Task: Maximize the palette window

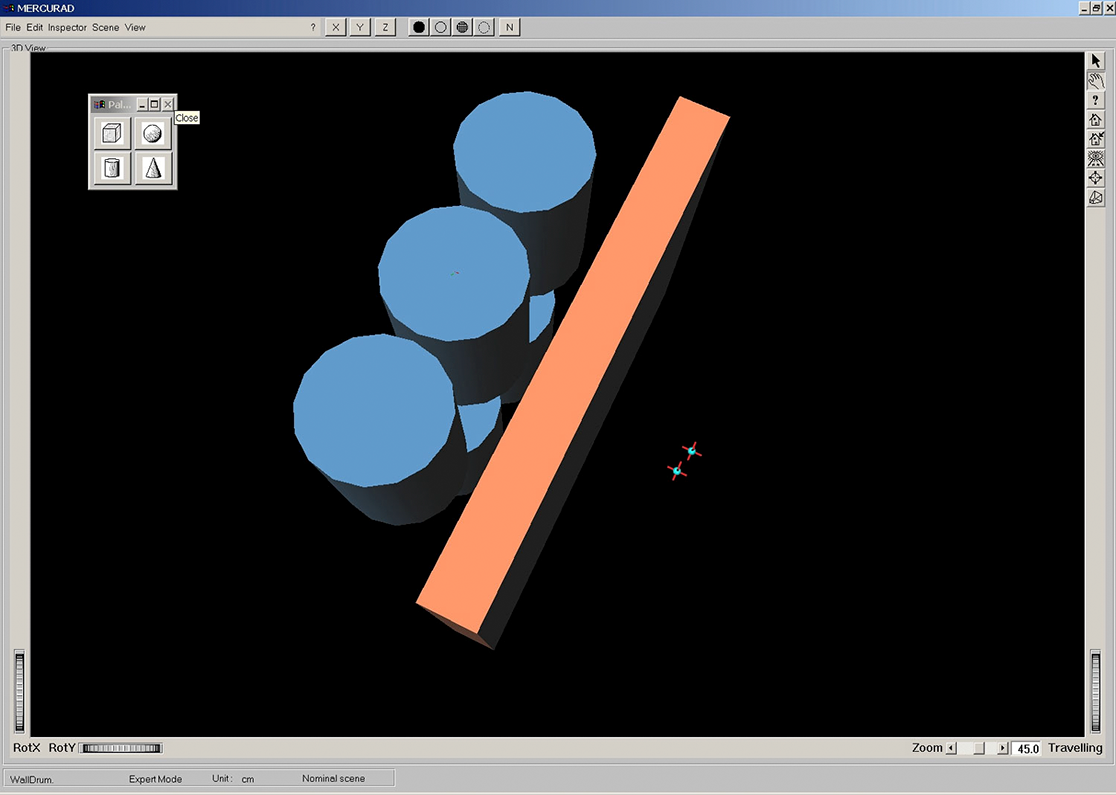Action: point(154,105)
